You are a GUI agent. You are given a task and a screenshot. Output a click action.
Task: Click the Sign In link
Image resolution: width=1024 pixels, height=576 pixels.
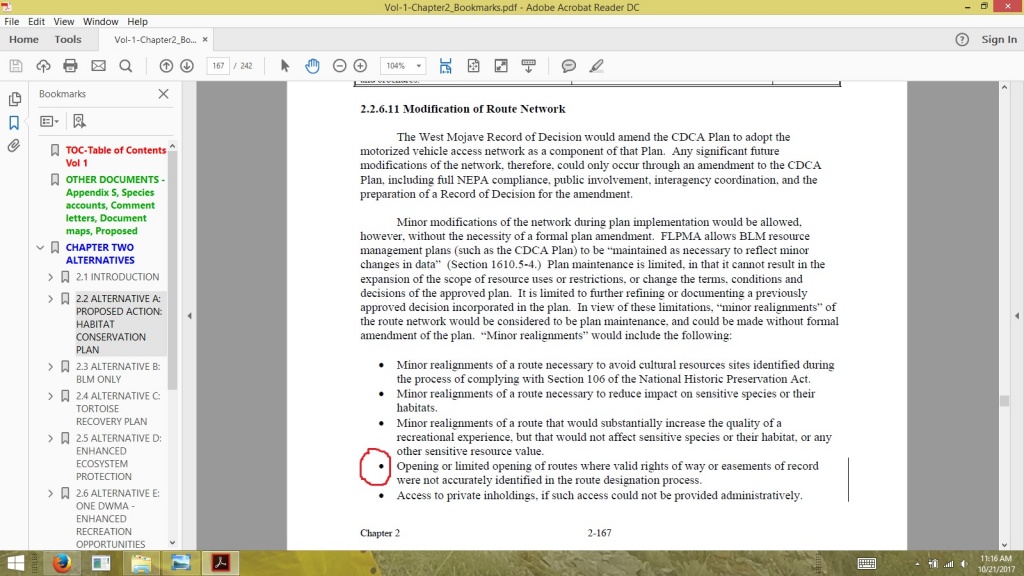click(999, 39)
